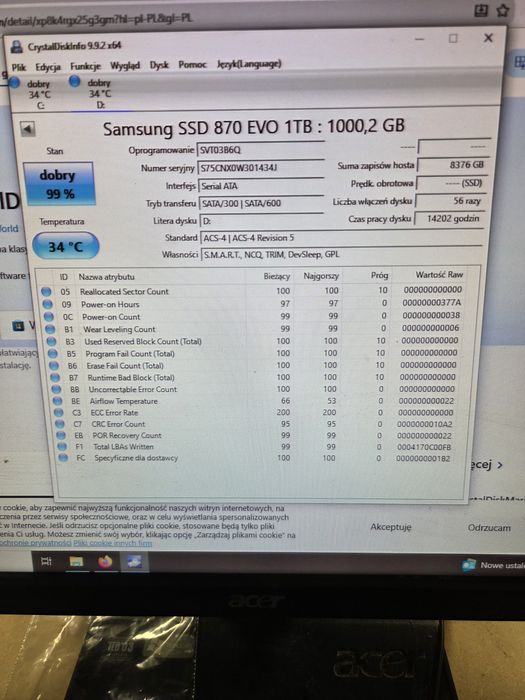Click the Bieżący column header
525x700 pixels.
(277, 276)
